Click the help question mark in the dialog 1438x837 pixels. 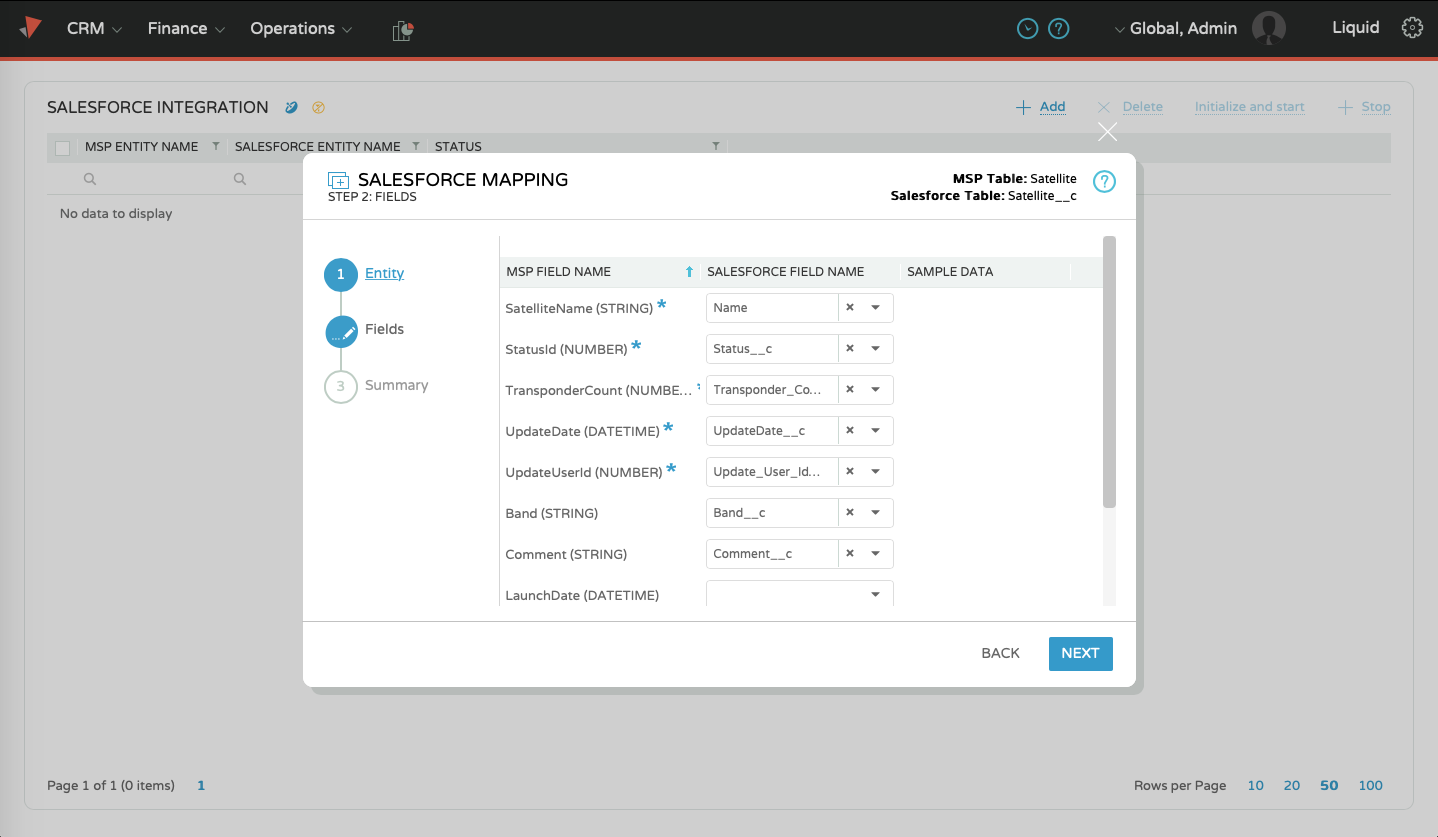click(1103, 181)
